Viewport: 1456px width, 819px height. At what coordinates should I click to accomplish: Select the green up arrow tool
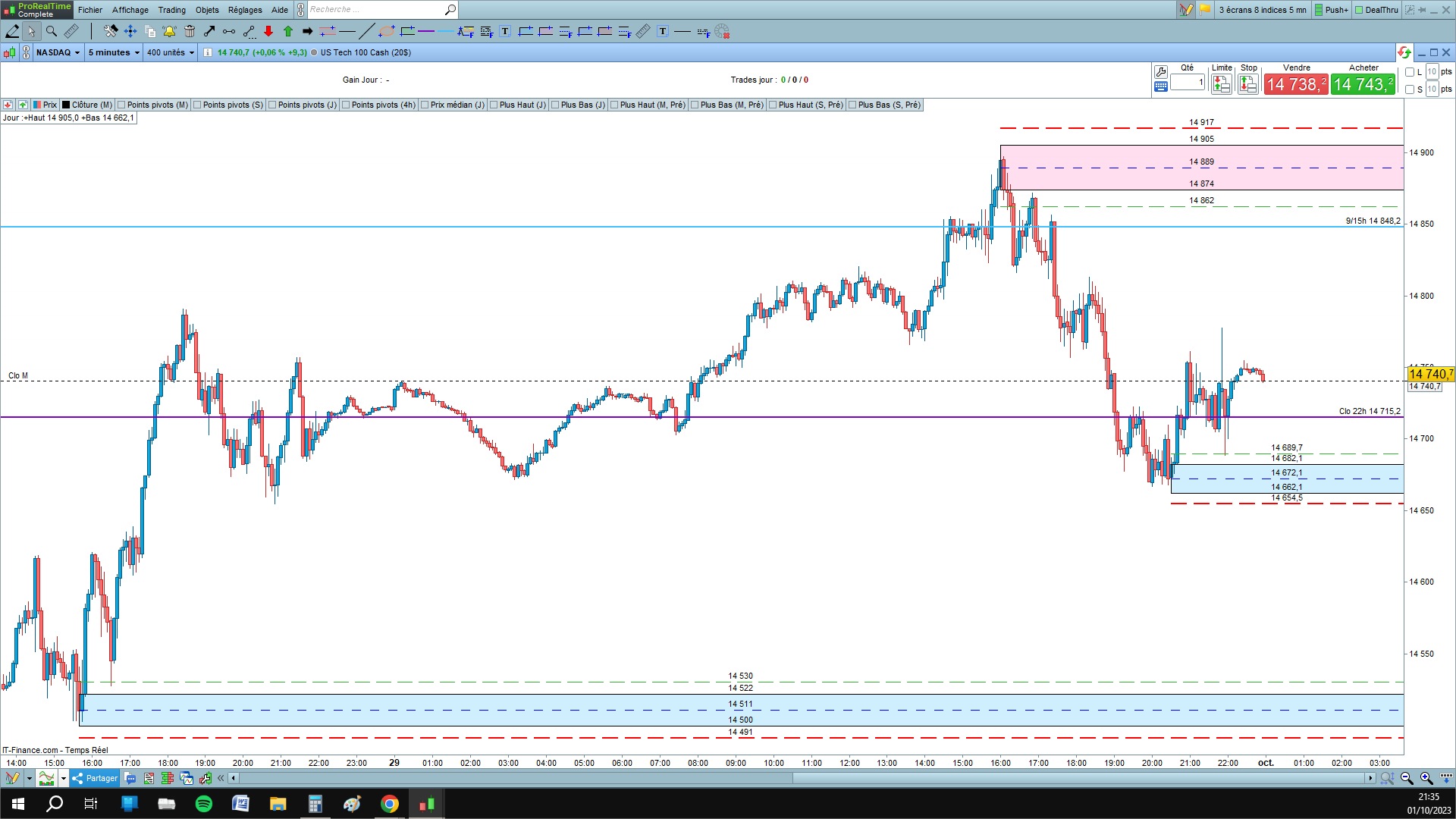288,31
